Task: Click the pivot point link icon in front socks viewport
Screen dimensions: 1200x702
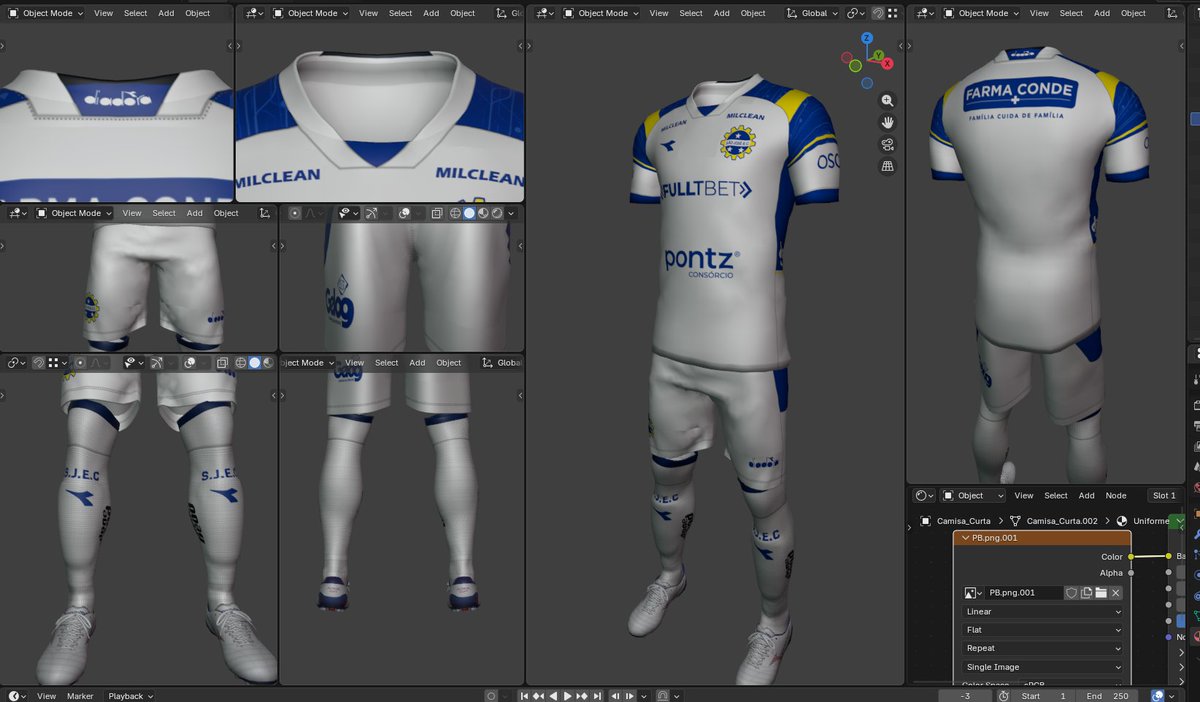Action: 16,363
